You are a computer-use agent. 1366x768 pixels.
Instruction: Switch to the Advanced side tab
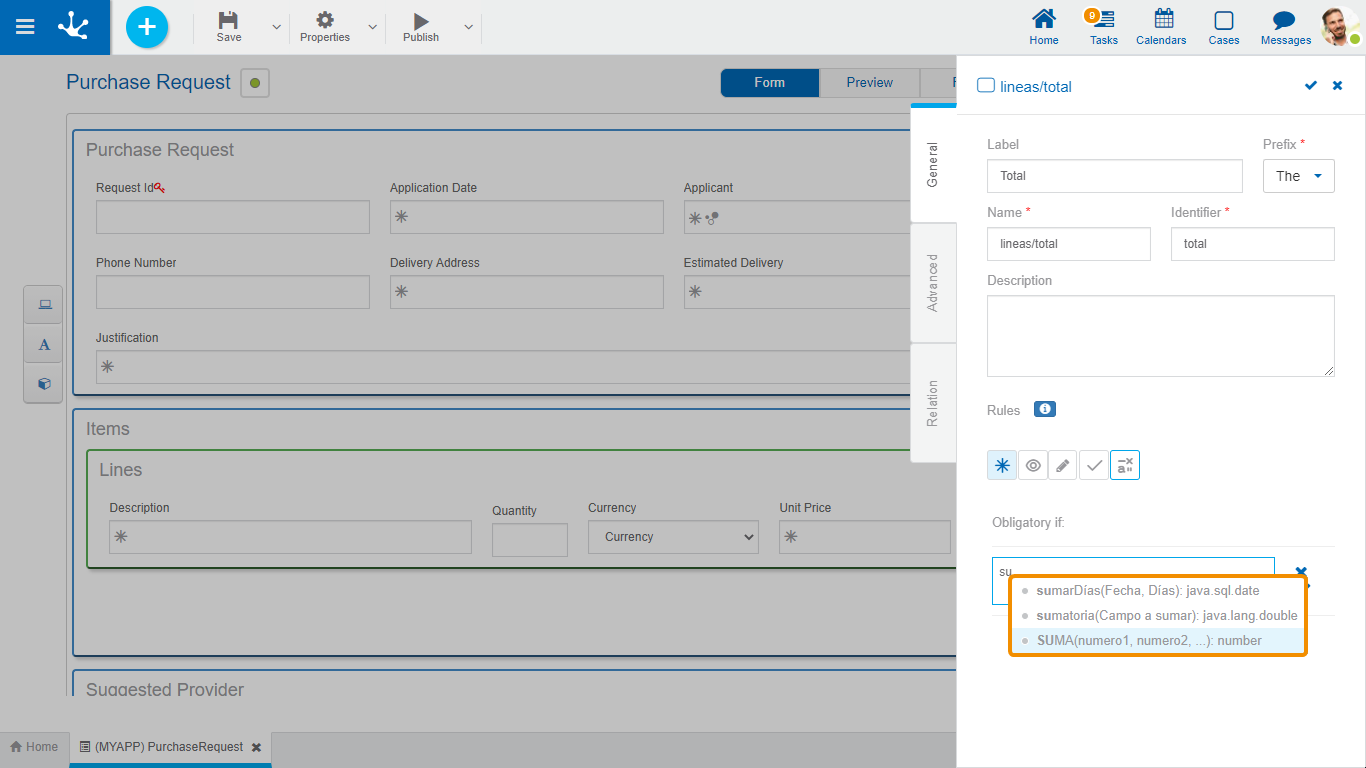(x=933, y=283)
